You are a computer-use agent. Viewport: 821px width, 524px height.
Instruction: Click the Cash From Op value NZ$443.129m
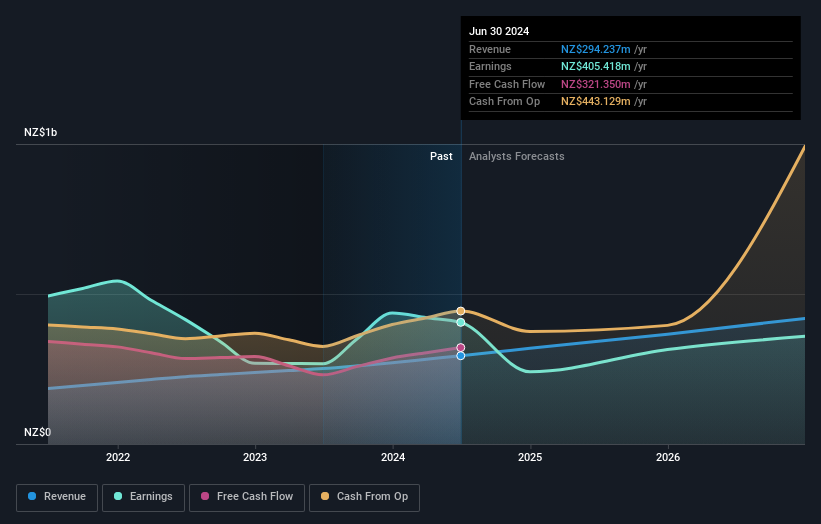pyautogui.click(x=596, y=102)
